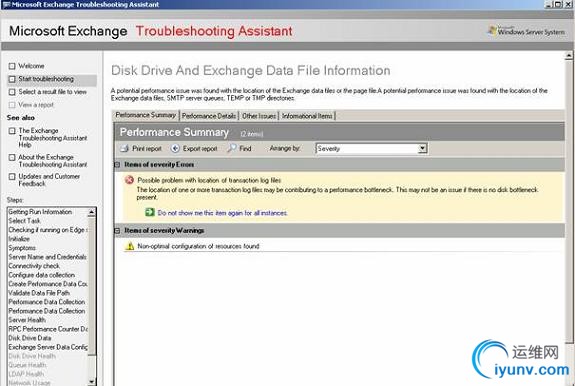This screenshot has height=386, width=575.
Task: Click the red error icon for transaction log
Action: 129,180
